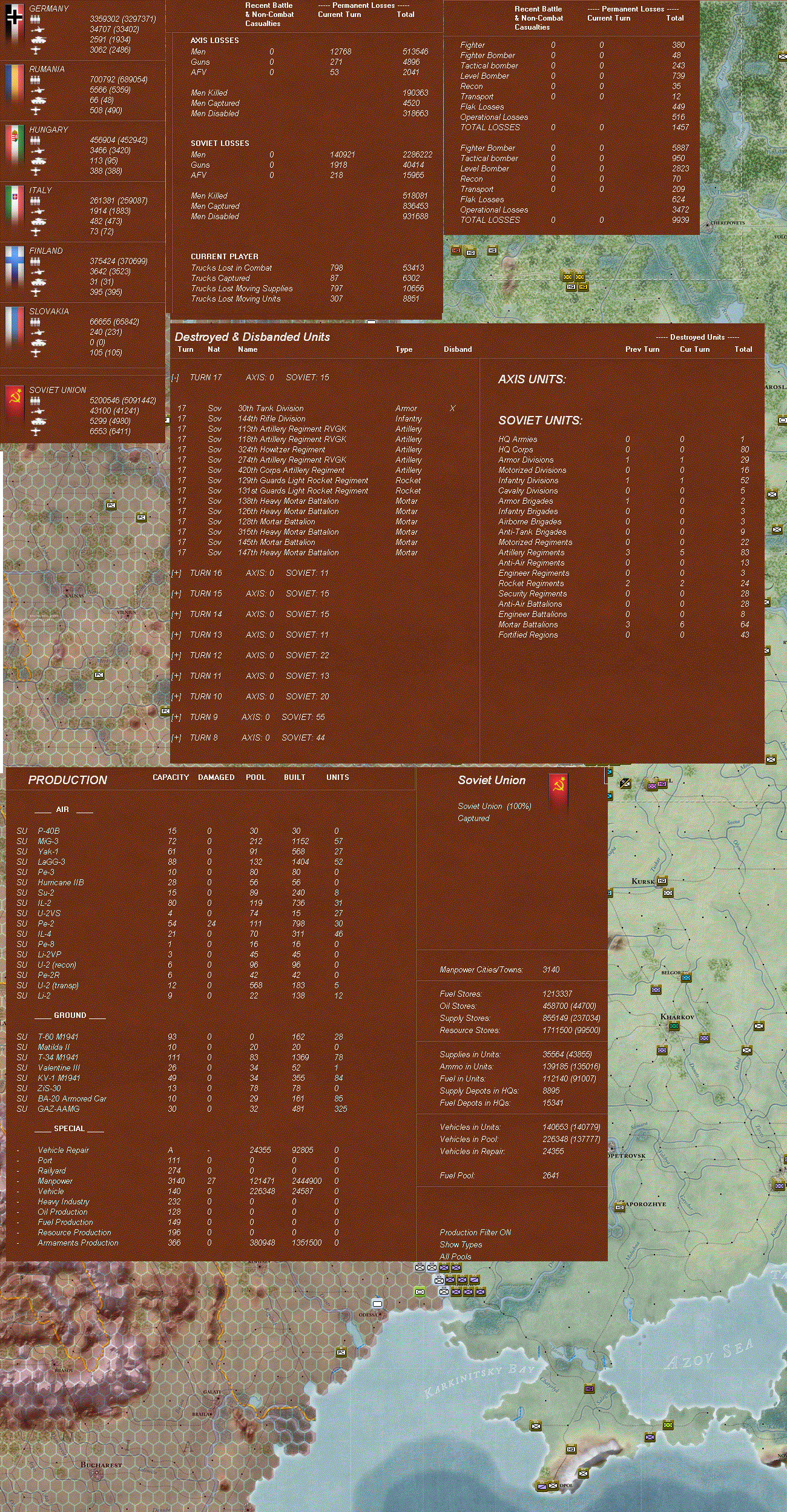Image resolution: width=787 pixels, height=1512 pixels.
Task: Select the unit counter at Belgorod
Action: [x=686, y=977]
